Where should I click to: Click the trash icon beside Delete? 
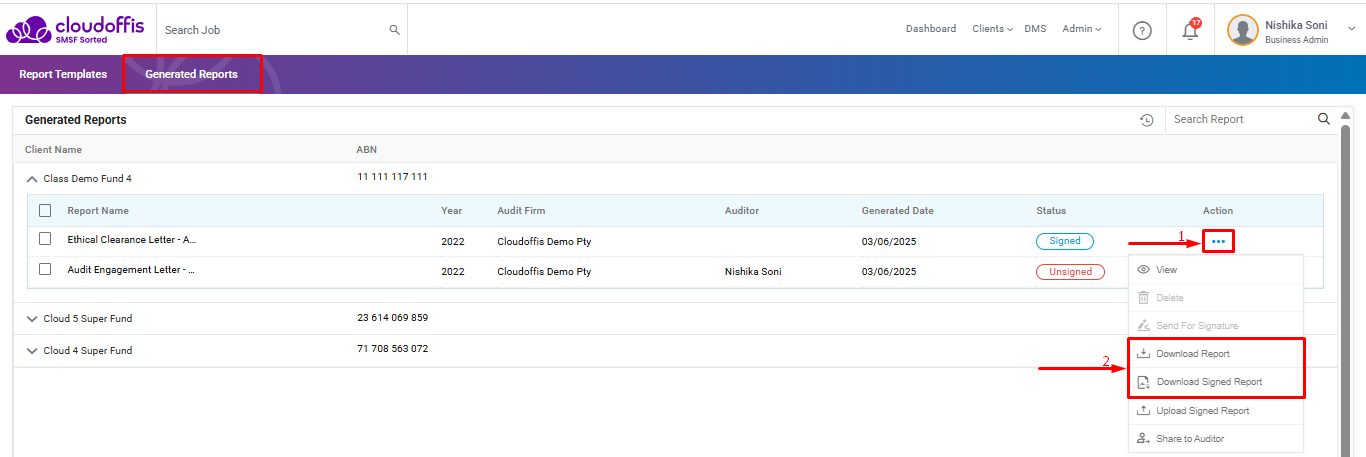tap(1143, 298)
